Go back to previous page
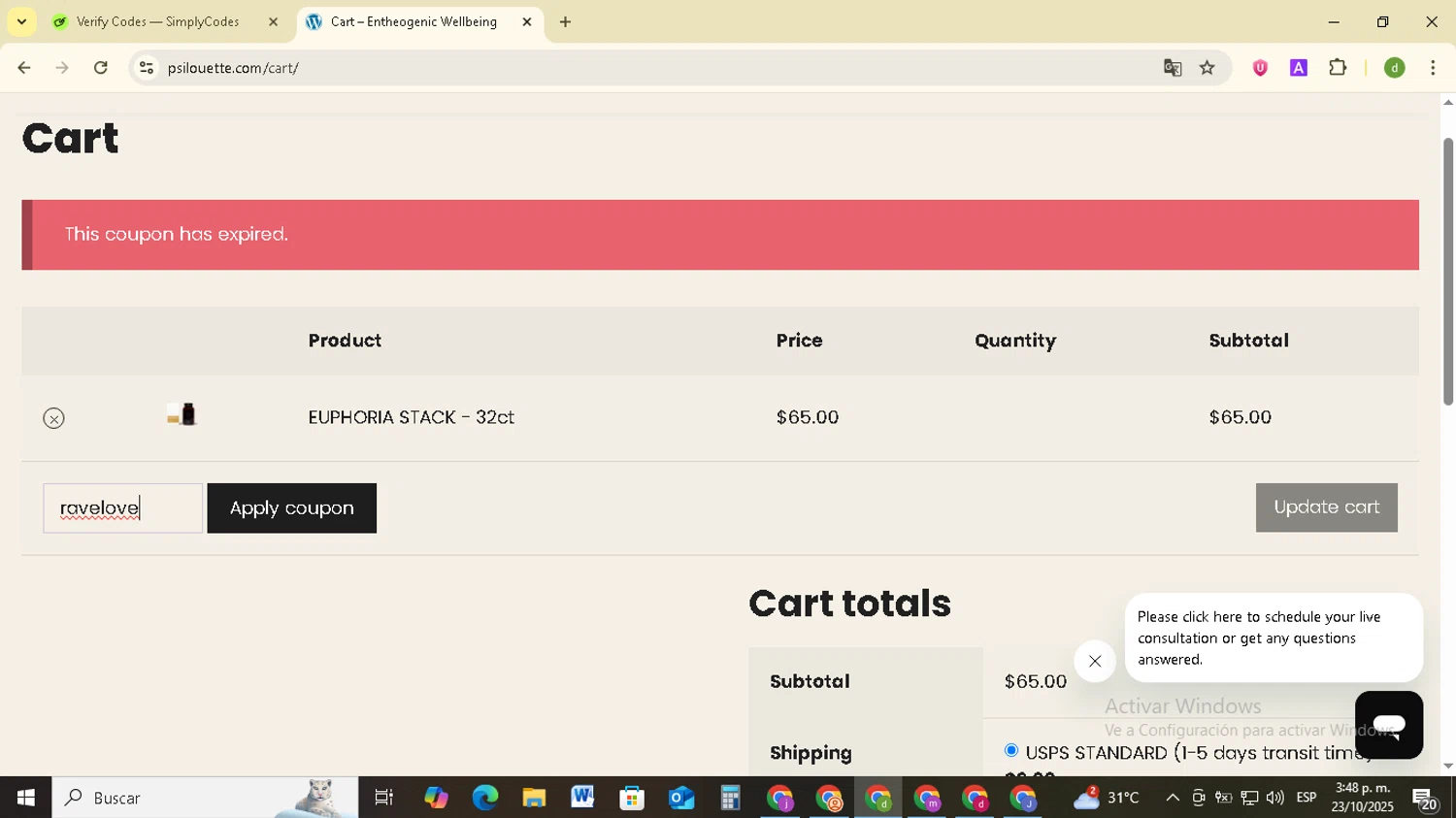This screenshot has width=1456, height=818. pyautogui.click(x=24, y=68)
